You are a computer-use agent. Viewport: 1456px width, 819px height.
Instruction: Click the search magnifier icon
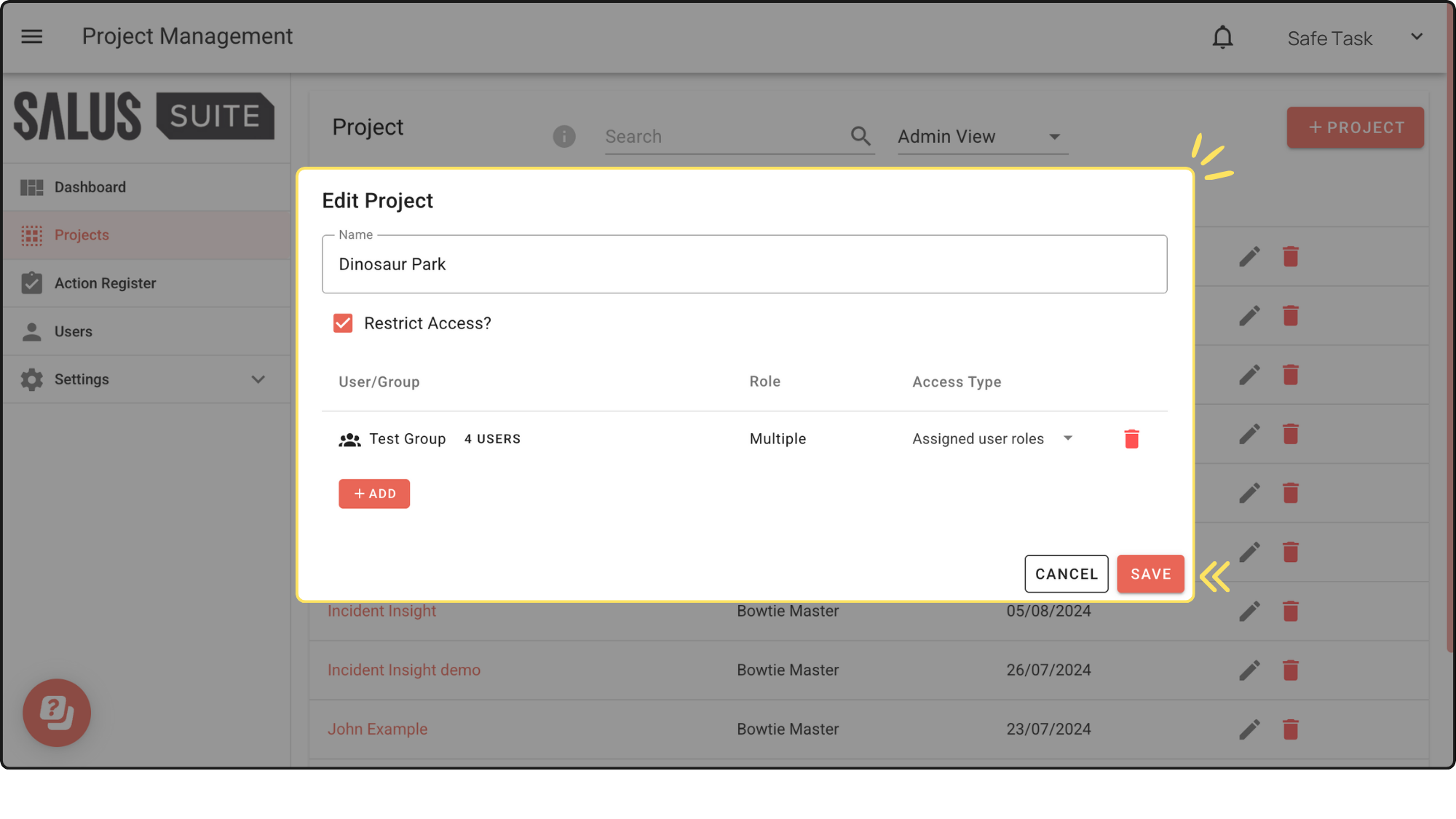point(860,136)
